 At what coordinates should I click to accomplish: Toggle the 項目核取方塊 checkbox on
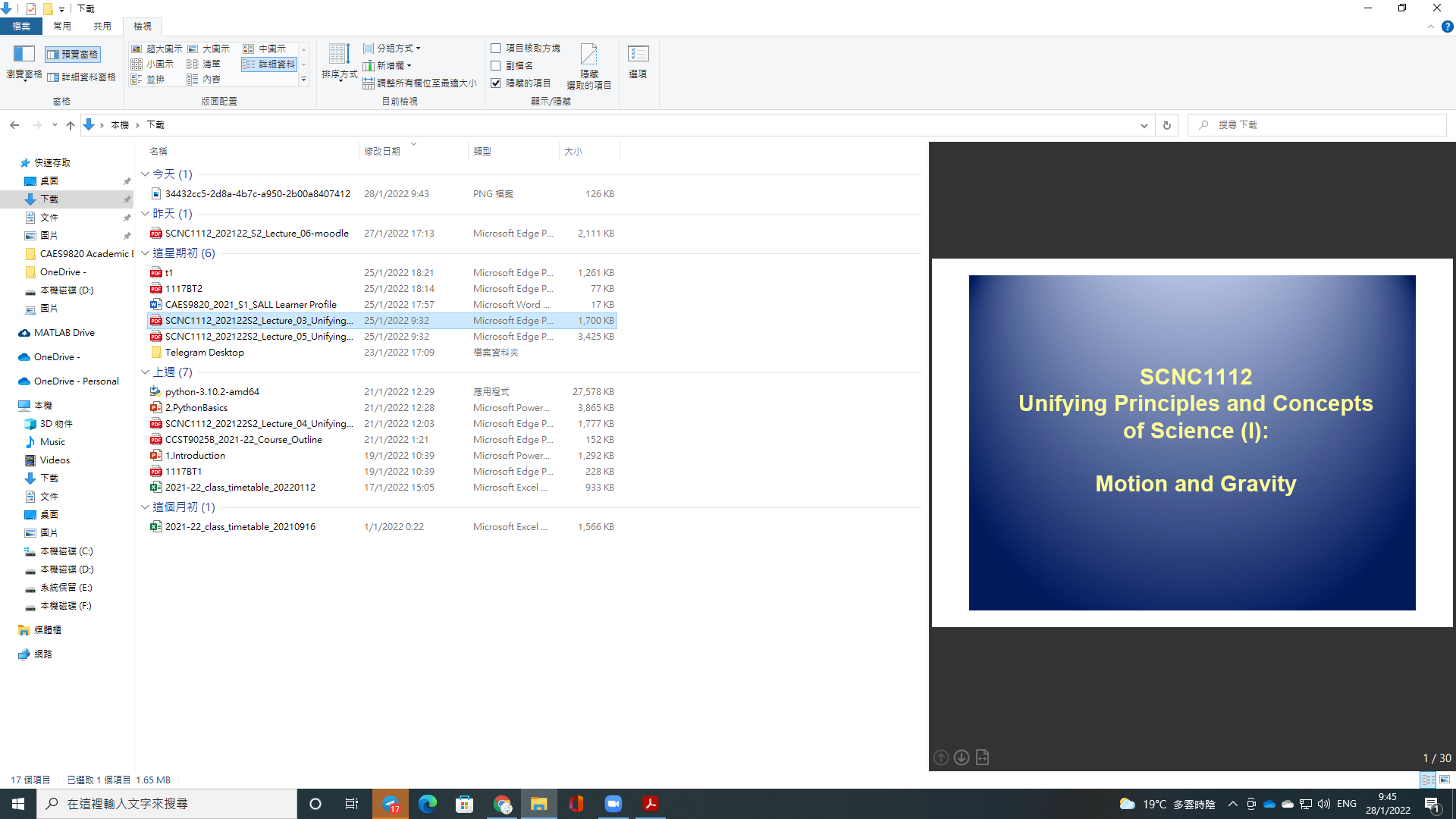496,47
